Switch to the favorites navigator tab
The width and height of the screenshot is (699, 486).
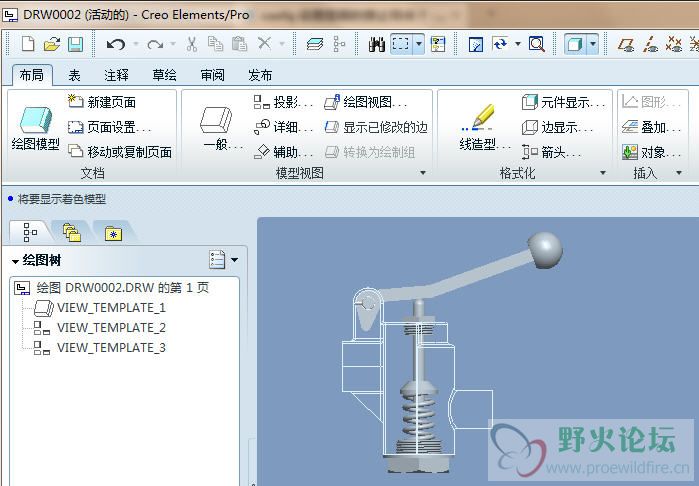click(113, 233)
